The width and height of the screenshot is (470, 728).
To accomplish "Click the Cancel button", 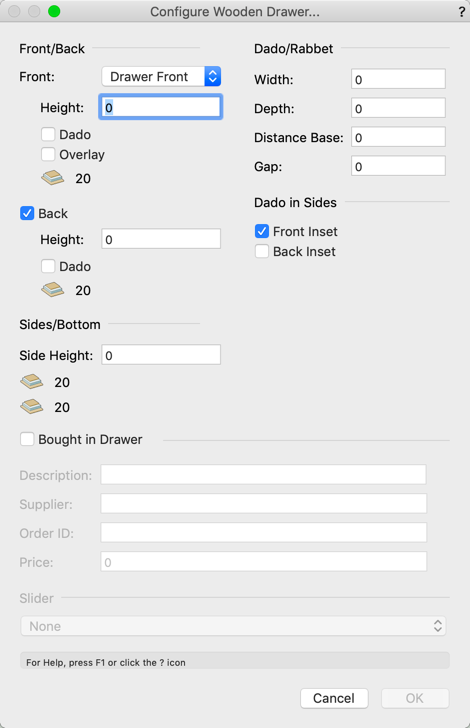I will (334, 698).
